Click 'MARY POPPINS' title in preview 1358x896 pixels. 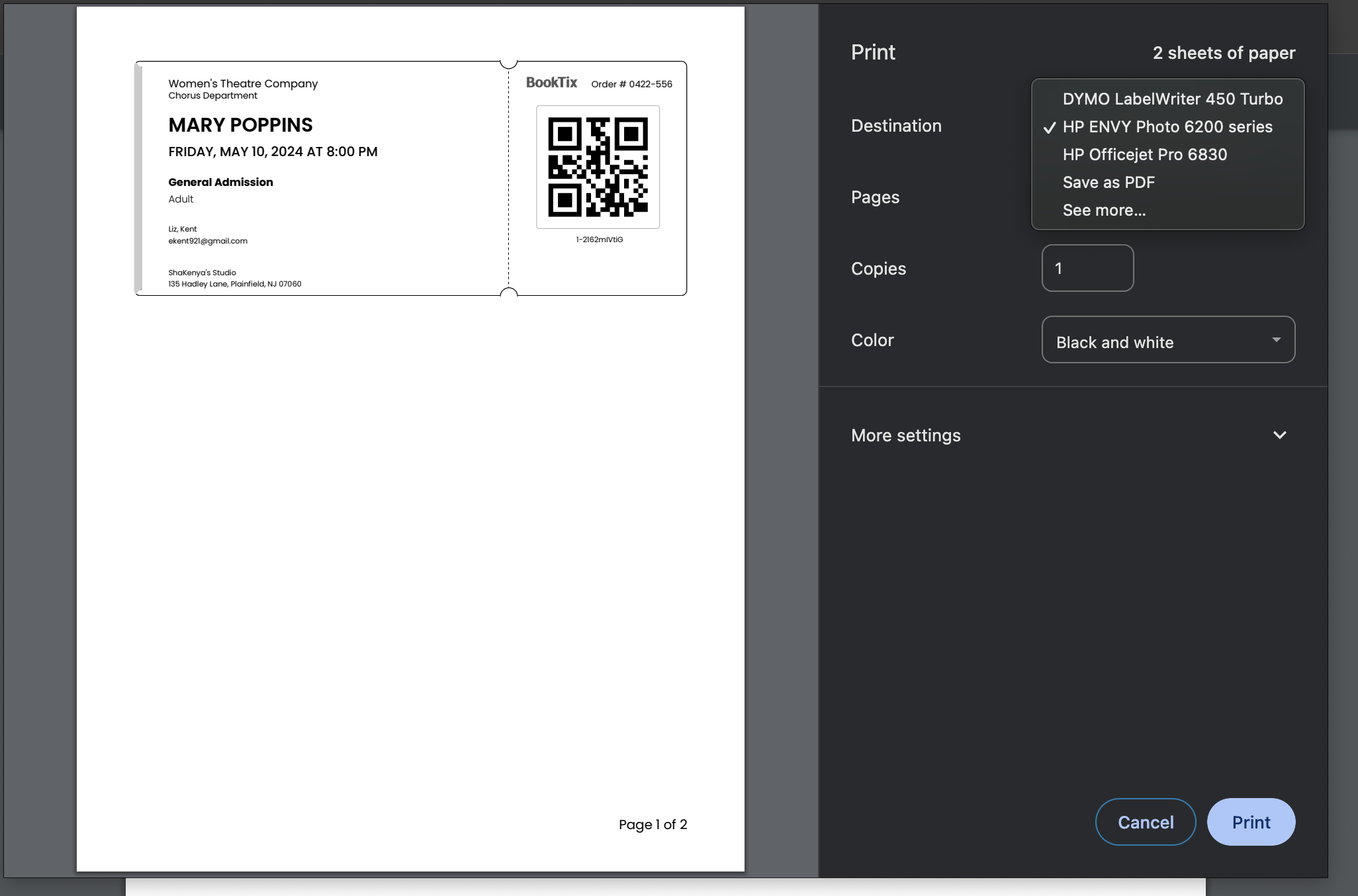240,125
